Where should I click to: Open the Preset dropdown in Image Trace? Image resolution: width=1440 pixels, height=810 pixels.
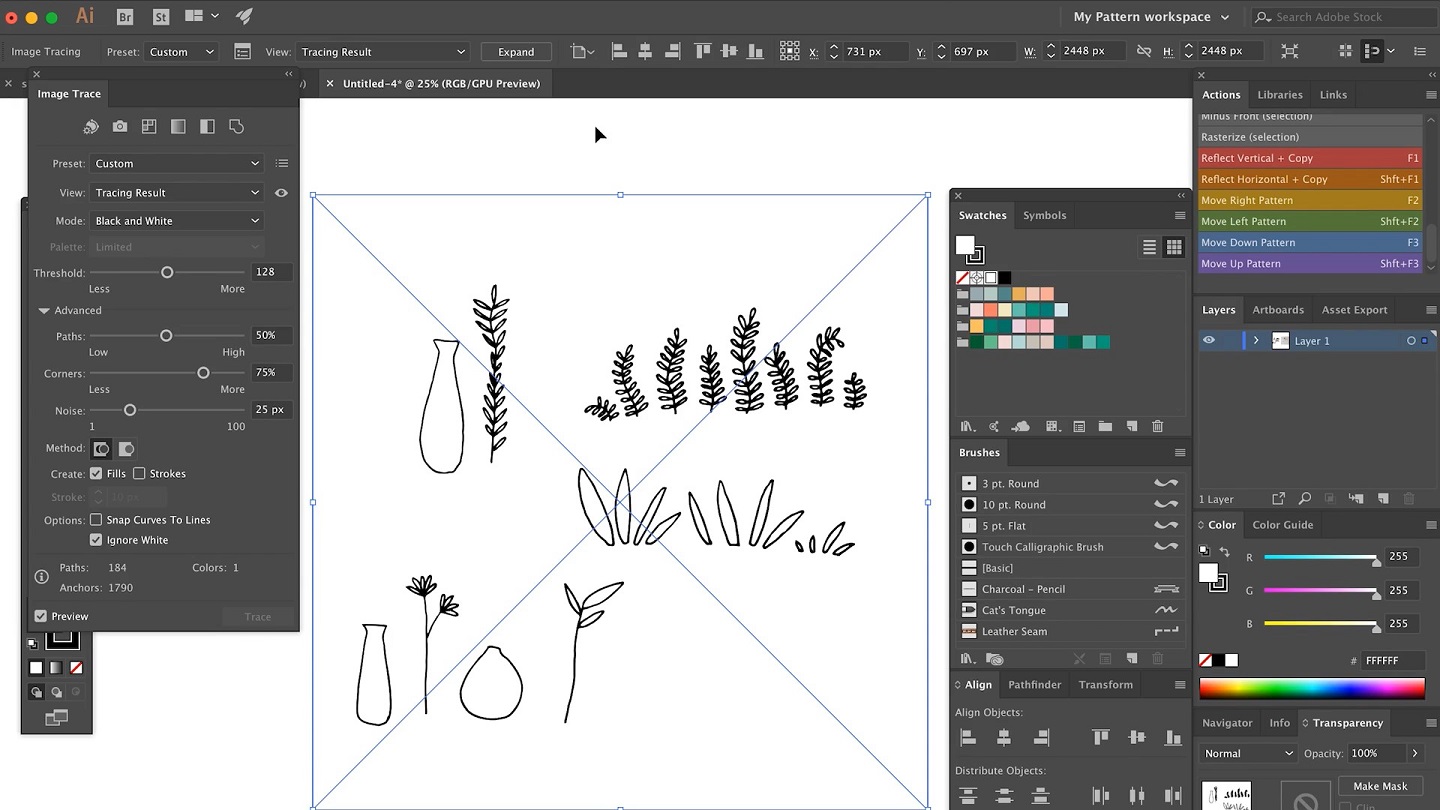176,163
